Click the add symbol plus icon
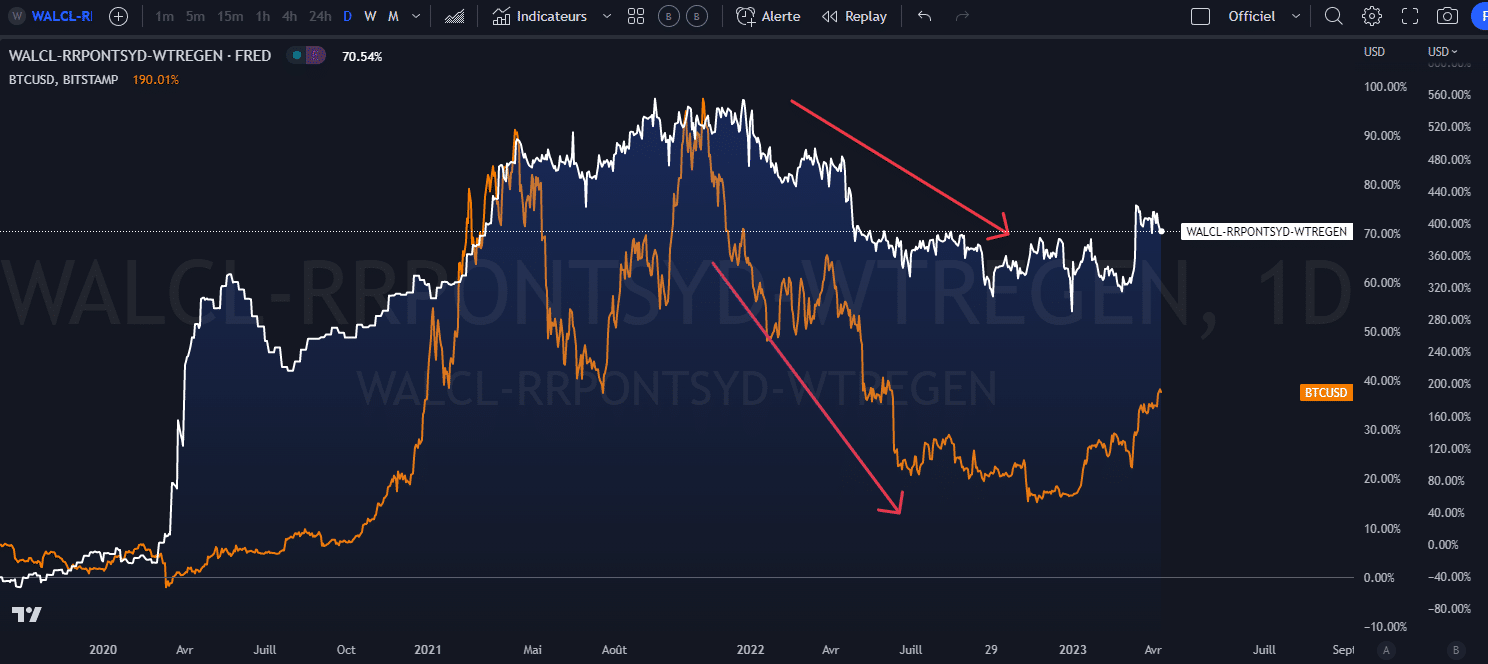Screen dimensions: 1488x664 118,16
